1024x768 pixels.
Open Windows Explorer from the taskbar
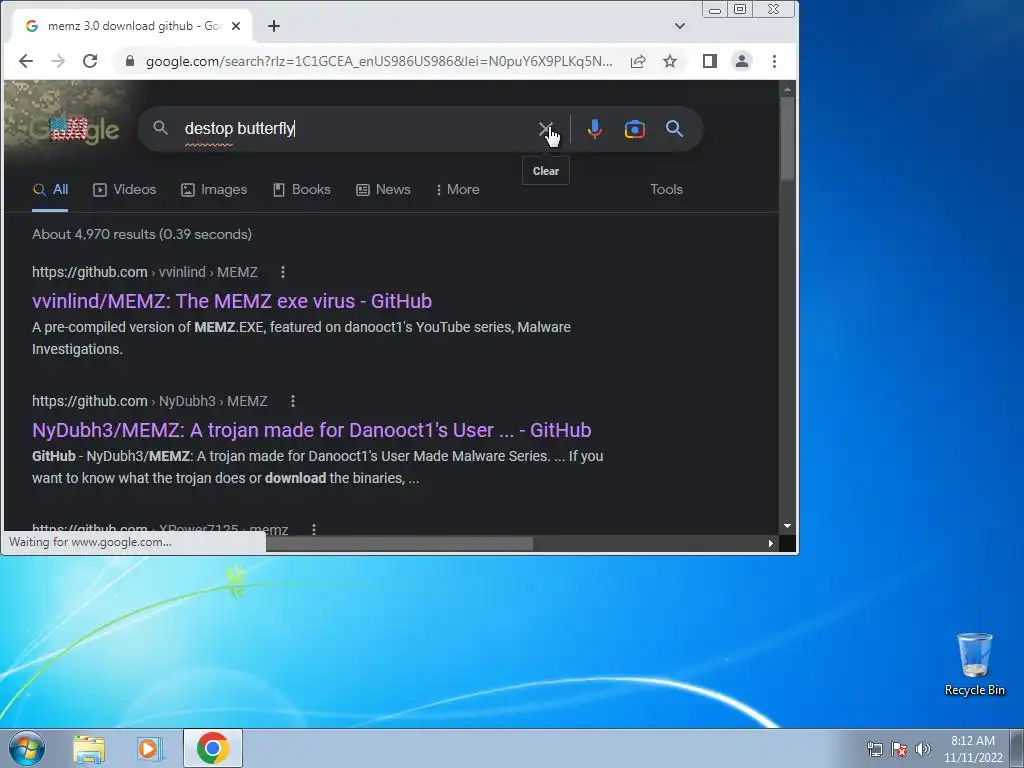89,749
